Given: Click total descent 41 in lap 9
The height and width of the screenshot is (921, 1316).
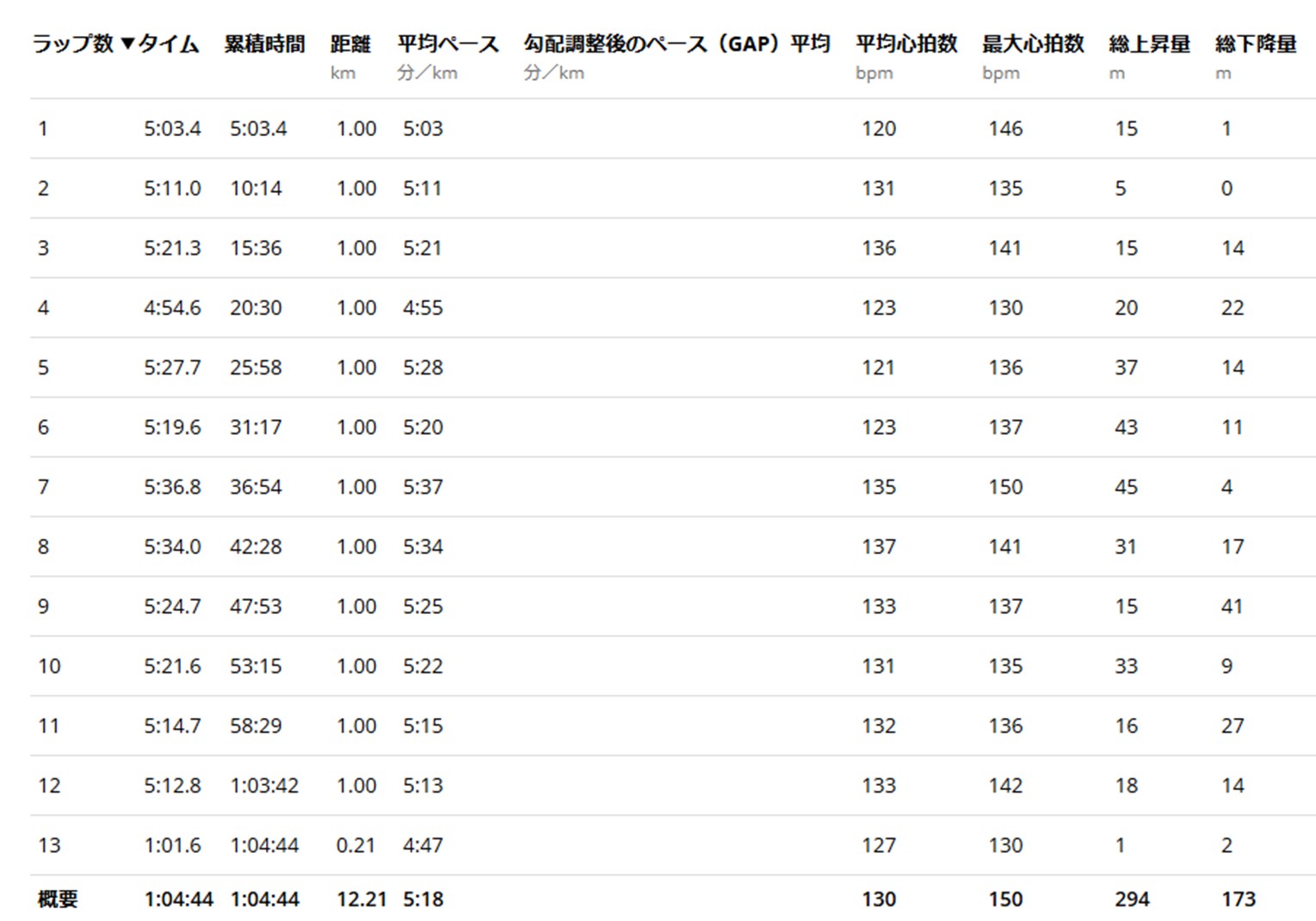Looking at the screenshot, I should pyautogui.click(x=1232, y=607).
